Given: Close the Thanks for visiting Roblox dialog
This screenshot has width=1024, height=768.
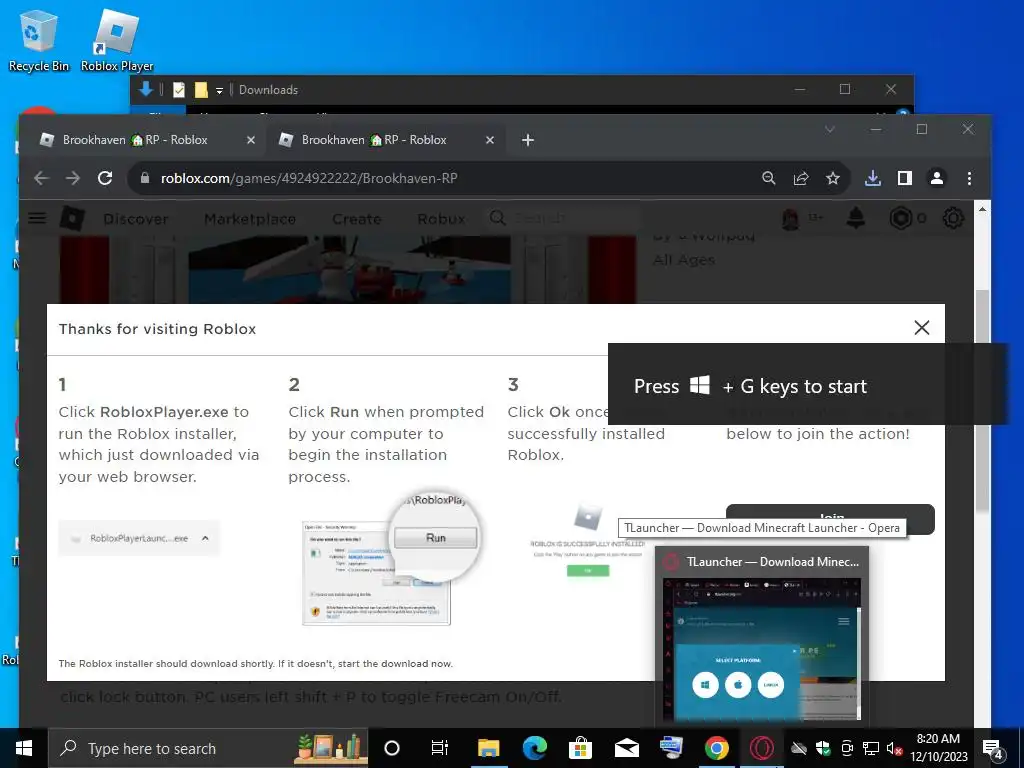Looking at the screenshot, I should tap(921, 328).
